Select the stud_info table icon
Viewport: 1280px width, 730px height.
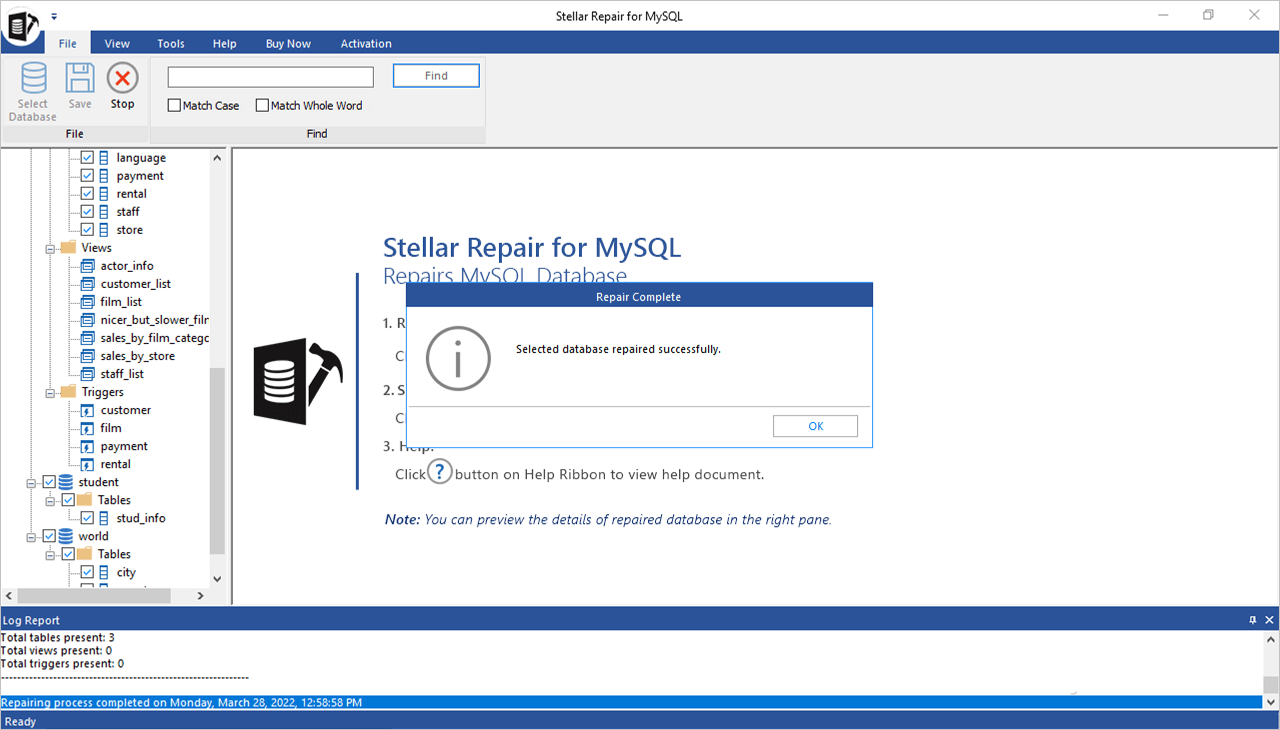point(104,518)
